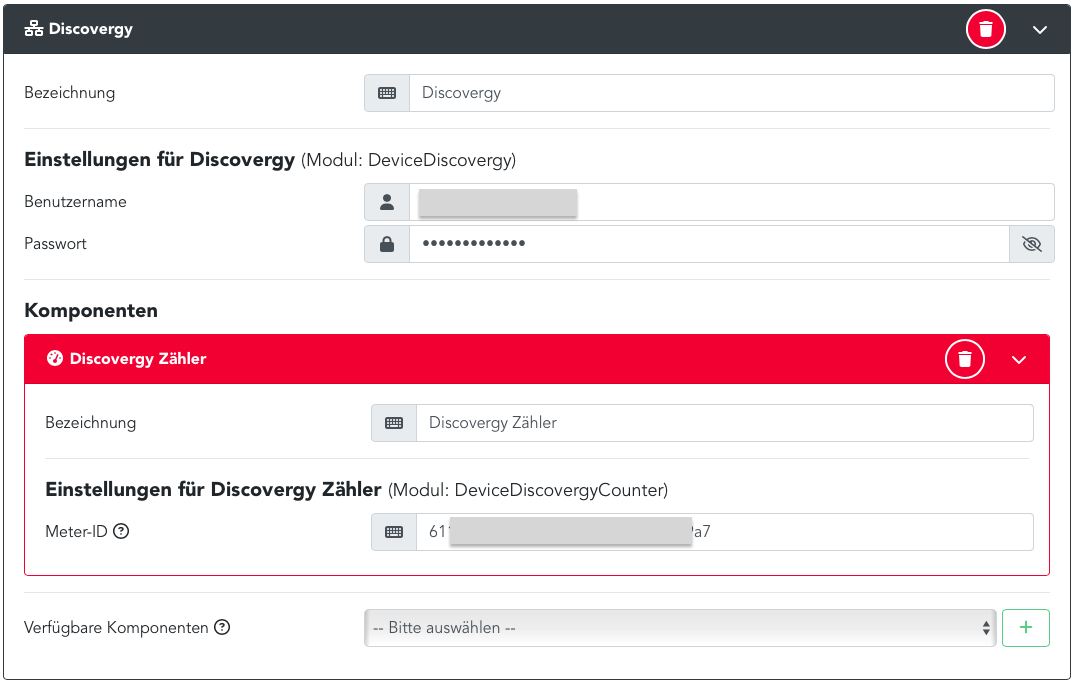Click the 'Discovergy Zähler' red header title
Image resolution: width=1075 pixels, height=685 pixels.
(x=138, y=359)
